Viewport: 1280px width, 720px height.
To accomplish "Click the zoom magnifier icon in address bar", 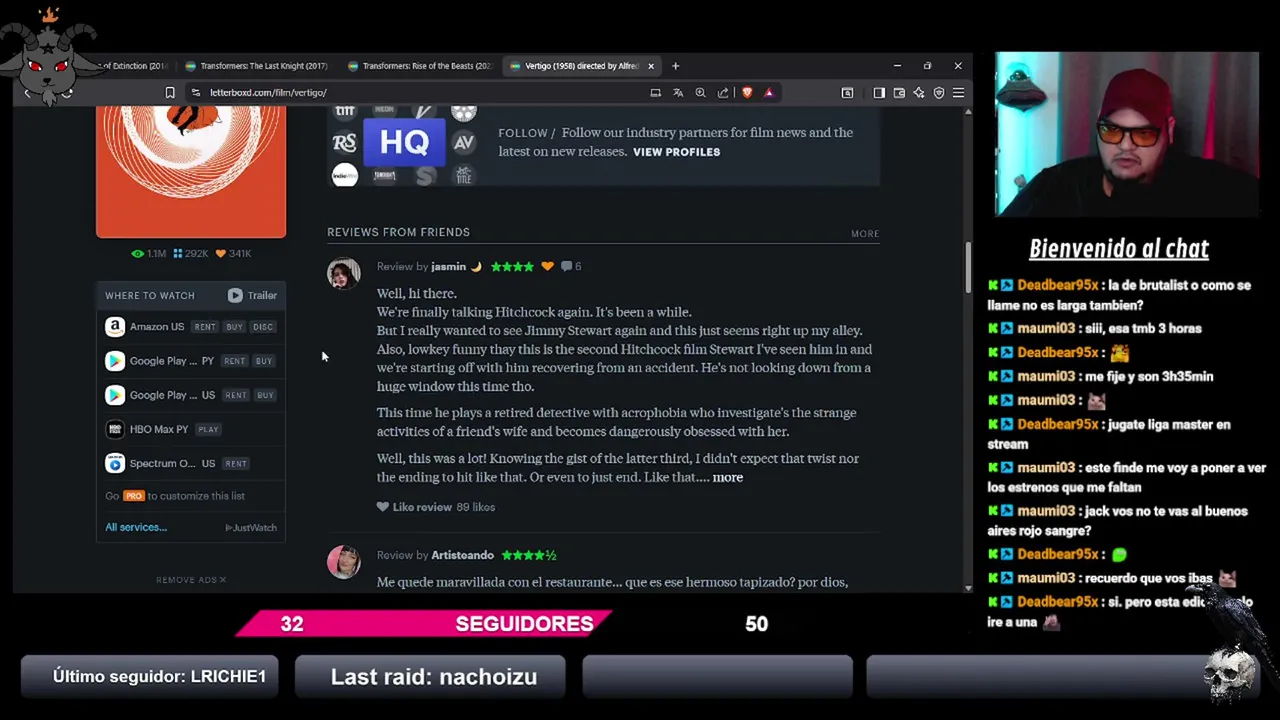I will tap(700, 93).
